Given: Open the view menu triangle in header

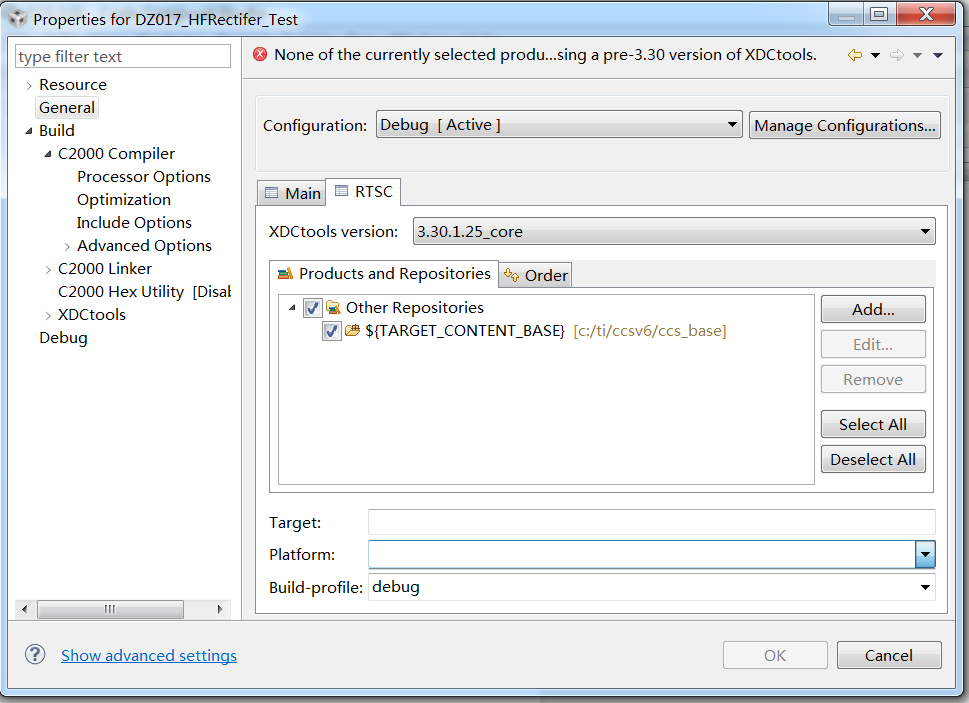Looking at the screenshot, I should tap(937, 55).
